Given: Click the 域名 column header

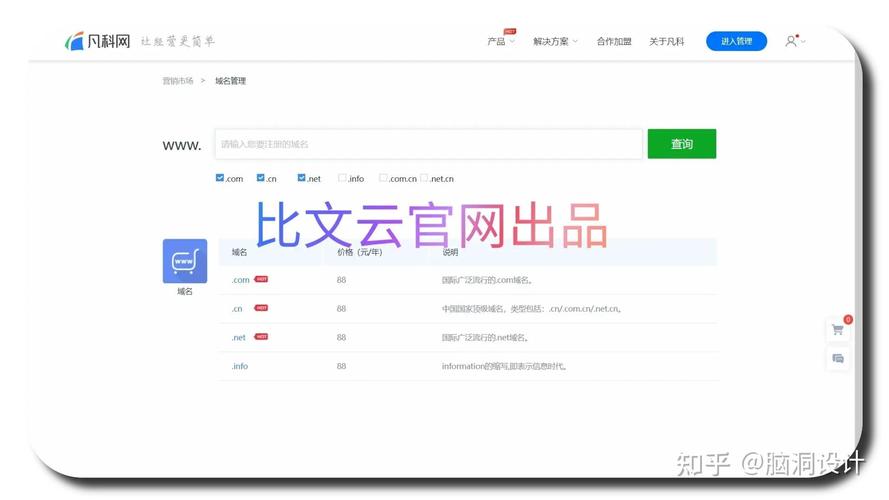Looking at the screenshot, I should pos(239,252).
